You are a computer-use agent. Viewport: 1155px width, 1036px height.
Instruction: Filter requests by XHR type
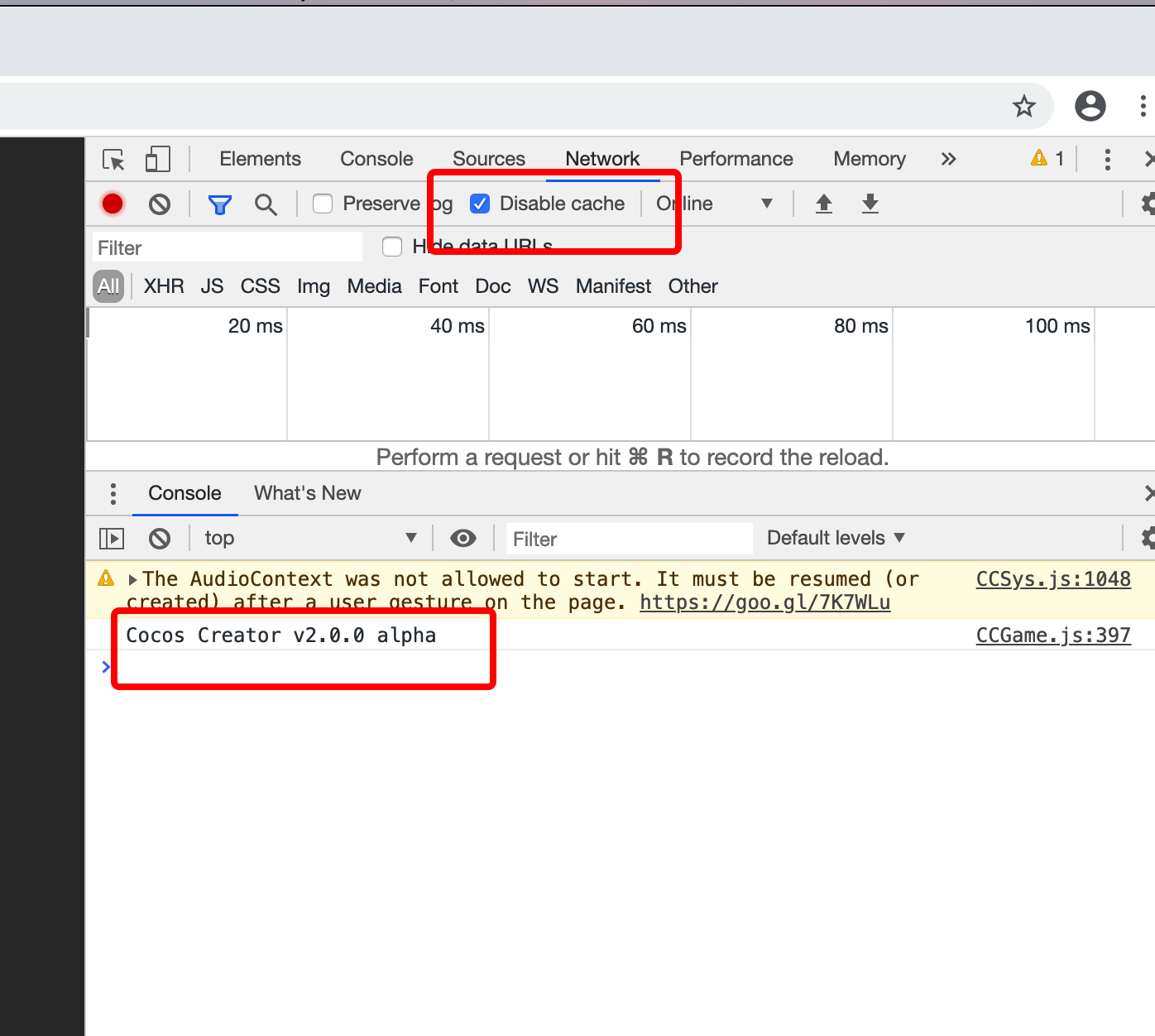point(164,286)
